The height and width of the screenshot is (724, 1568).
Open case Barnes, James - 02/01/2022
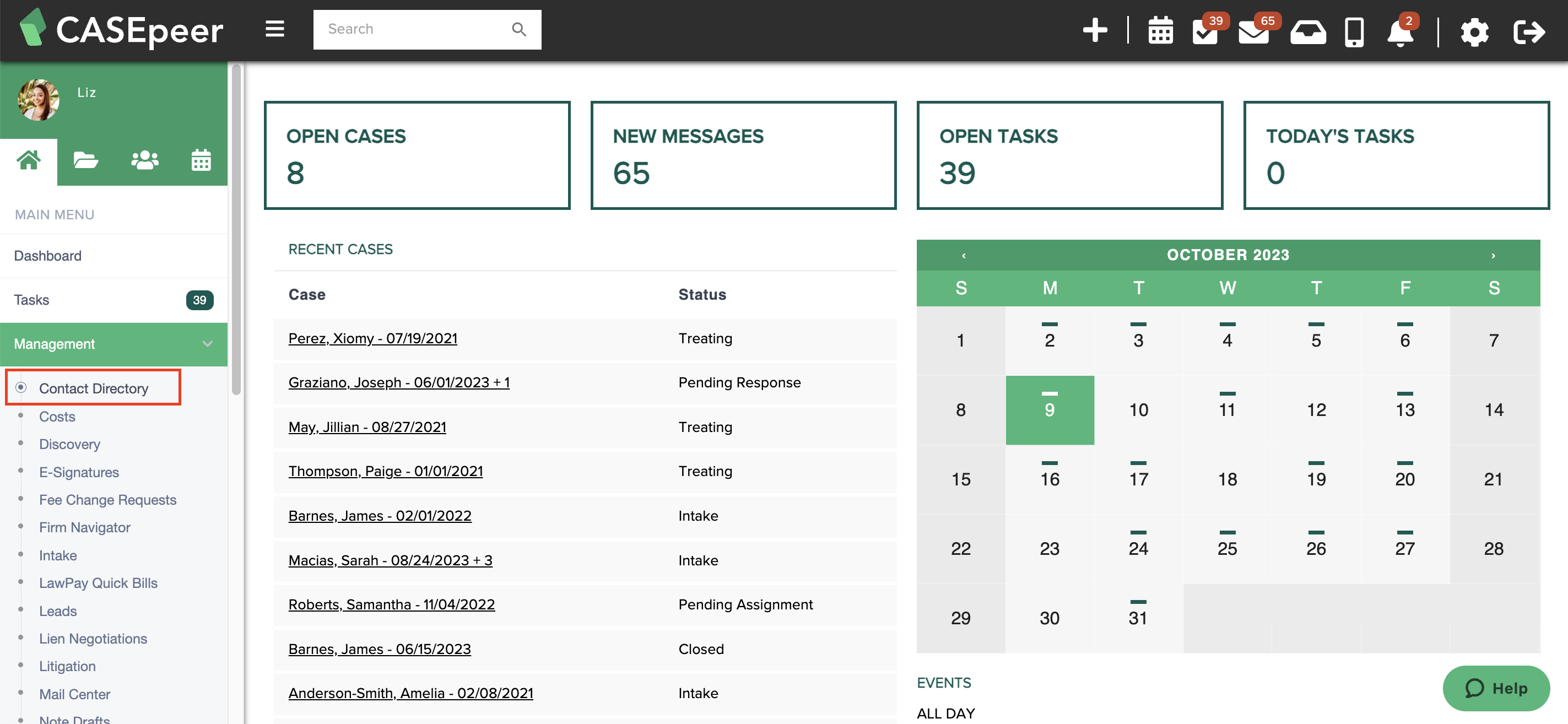point(380,516)
